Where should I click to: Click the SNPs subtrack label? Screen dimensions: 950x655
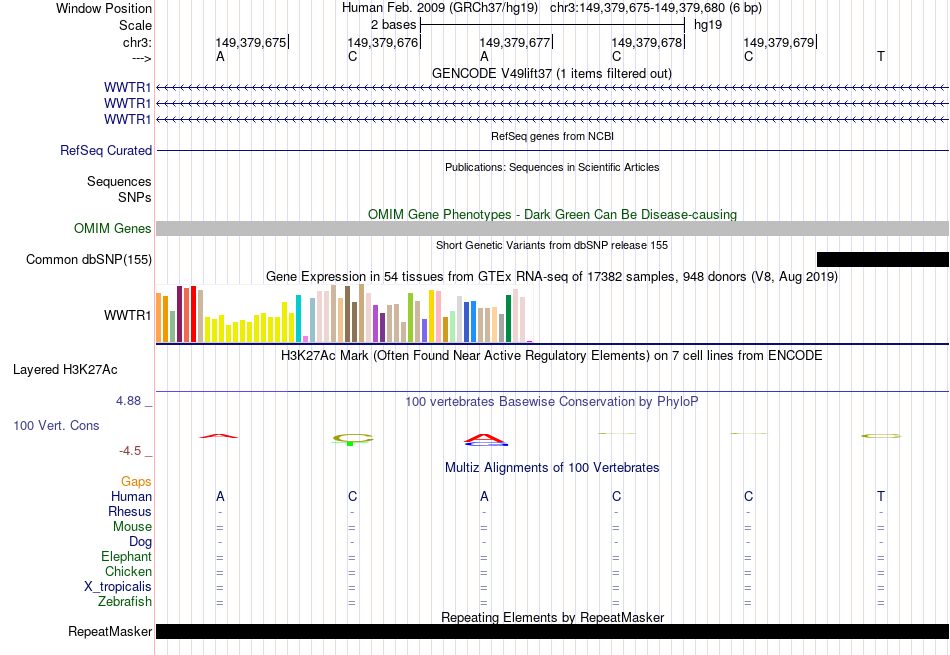tap(135, 197)
